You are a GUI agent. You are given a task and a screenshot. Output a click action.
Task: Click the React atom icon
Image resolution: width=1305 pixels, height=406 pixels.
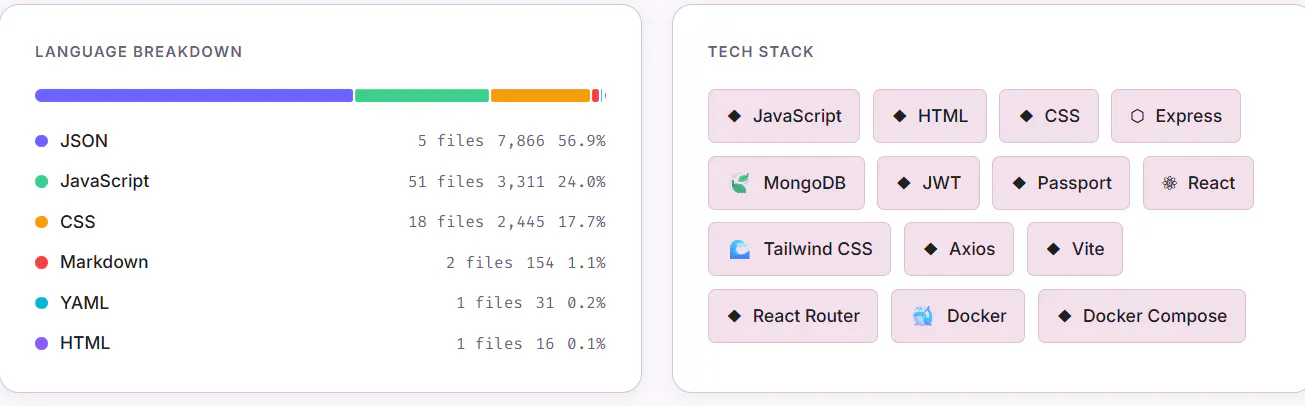coord(1169,183)
